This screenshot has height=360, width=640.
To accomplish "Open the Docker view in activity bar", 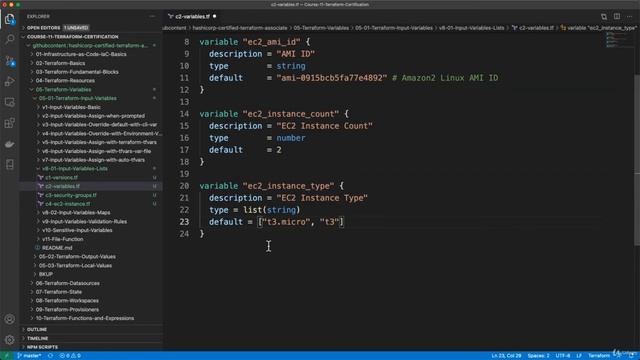I will 9,144.
